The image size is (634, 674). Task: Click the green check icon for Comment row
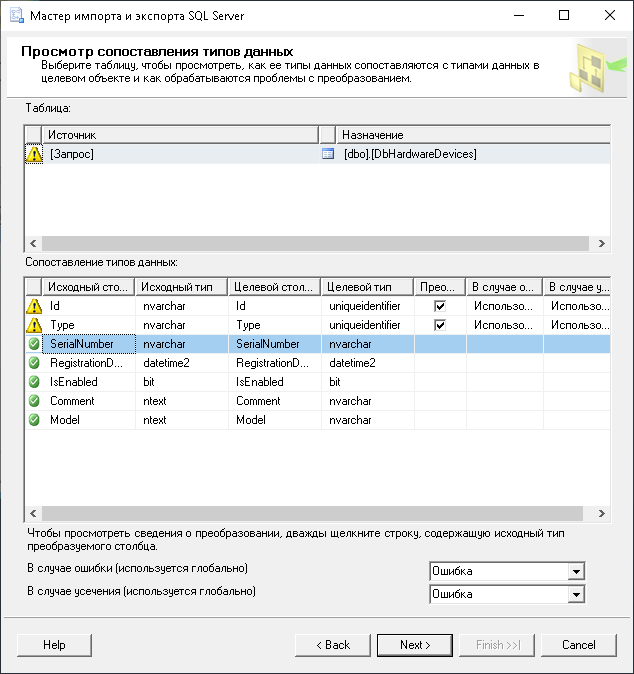pyautogui.click(x=33, y=401)
